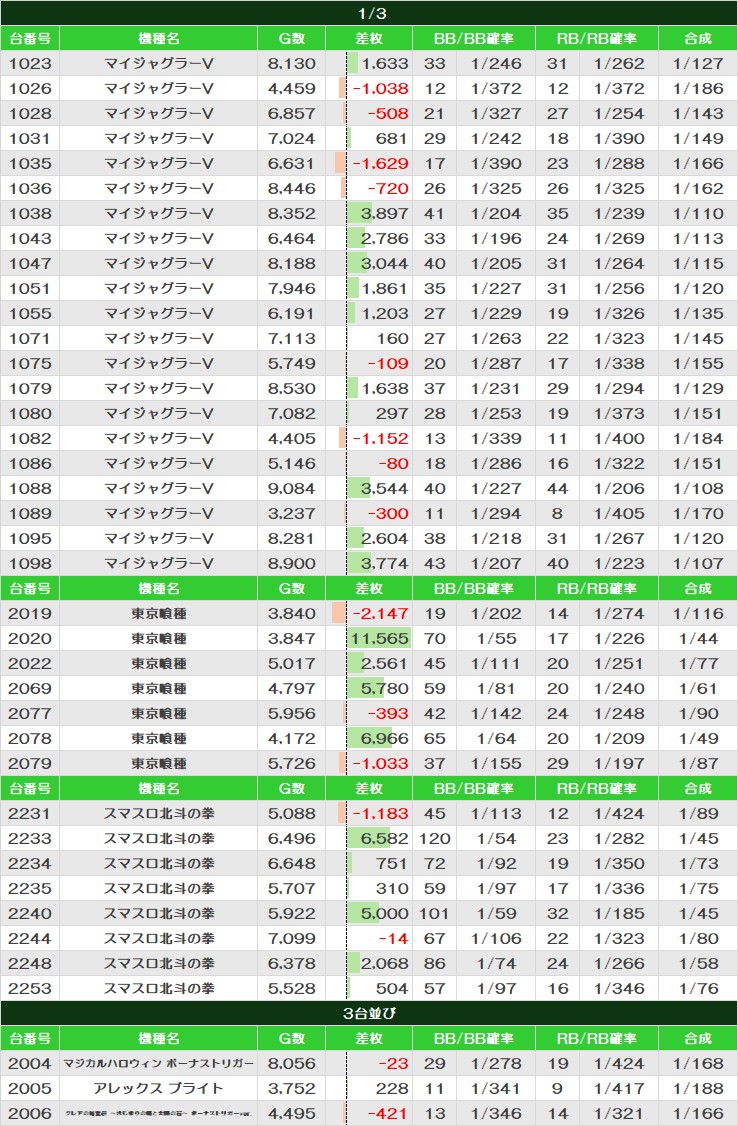Select スマスロ北斗の拳 name in row 2234

(159, 864)
